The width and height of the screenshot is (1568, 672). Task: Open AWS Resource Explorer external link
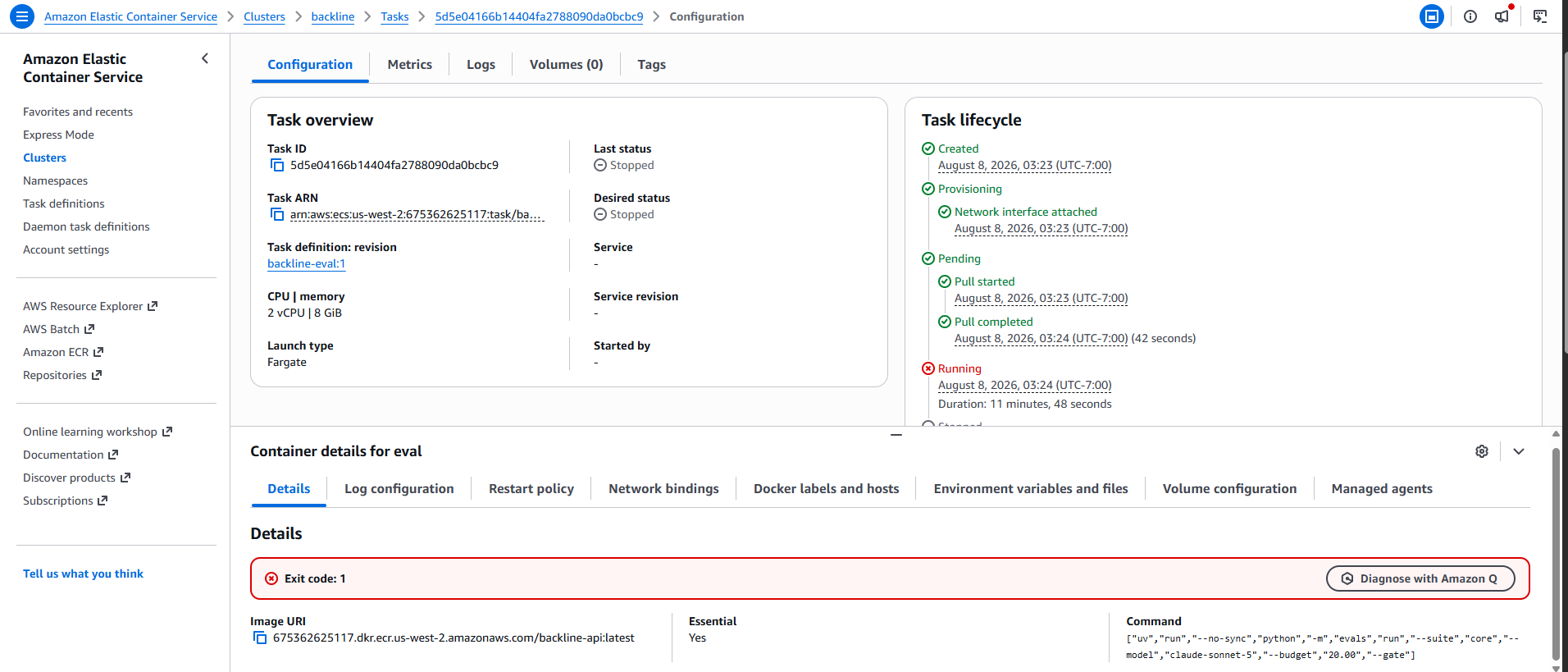[x=90, y=307]
